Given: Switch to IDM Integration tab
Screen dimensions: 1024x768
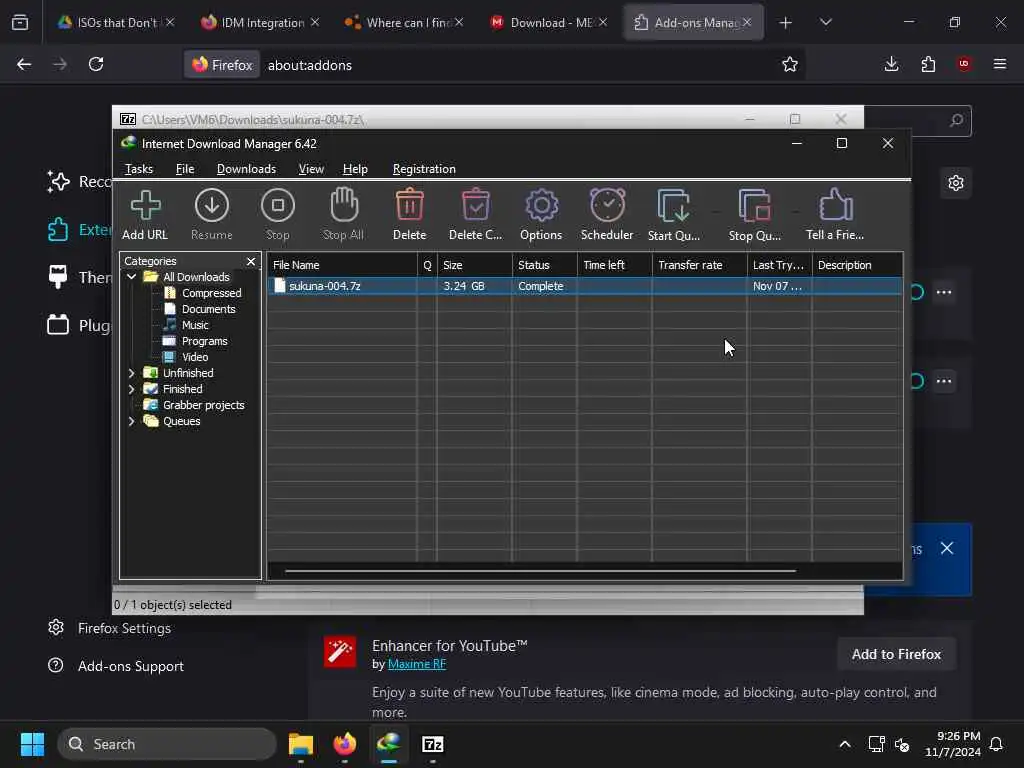Looking at the screenshot, I should click(x=260, y=22).
